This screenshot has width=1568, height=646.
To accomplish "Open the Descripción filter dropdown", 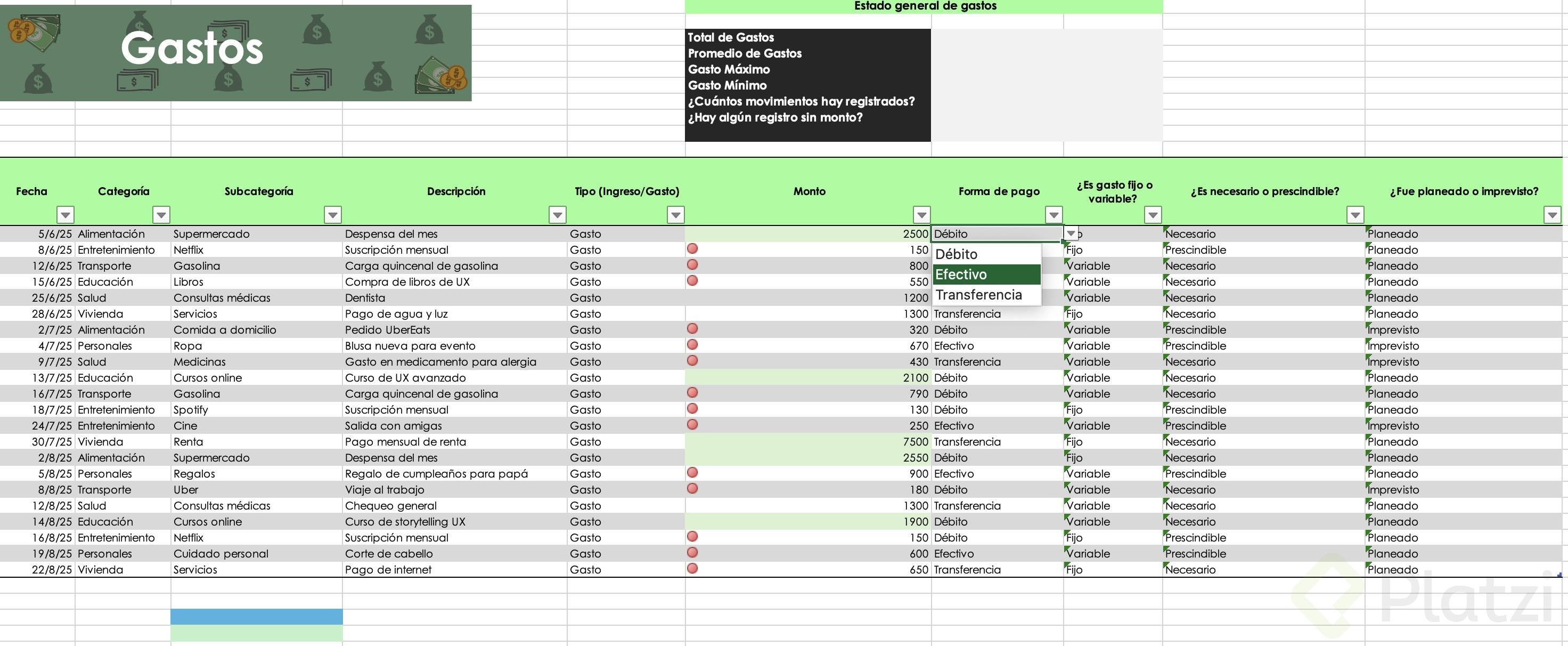I will pyautogui.click(x=557, y=214).
